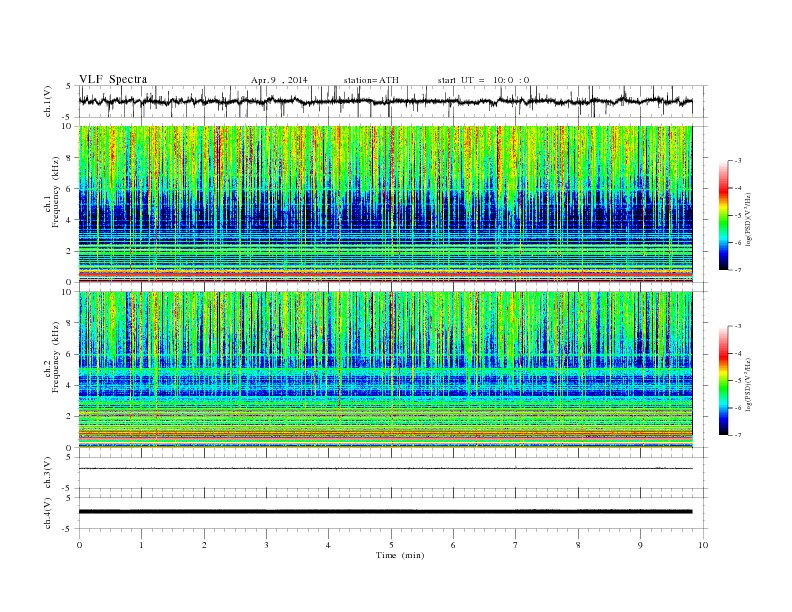Click the "0" tick on the Time axis
This screenshot has width=792, height=612.
click(x=79, y=545)
